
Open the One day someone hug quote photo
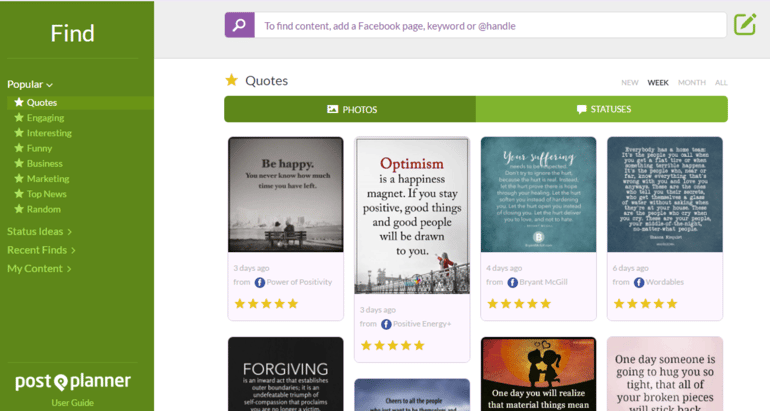tap(665, 374)
